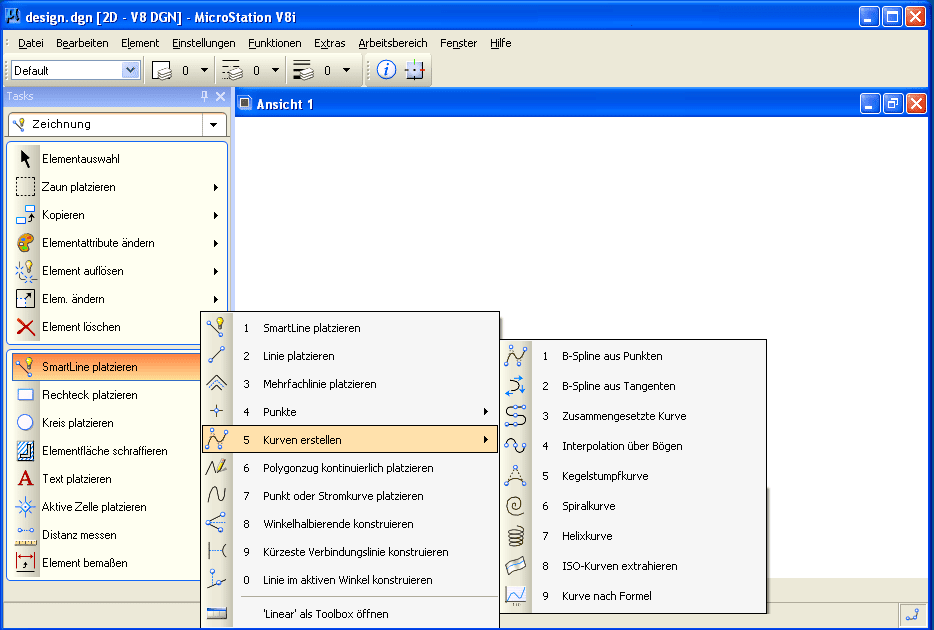Viewport: 934px width, 630px height.
Task: Expand the Zeichnung task dropdown
Action: point(213,125)
